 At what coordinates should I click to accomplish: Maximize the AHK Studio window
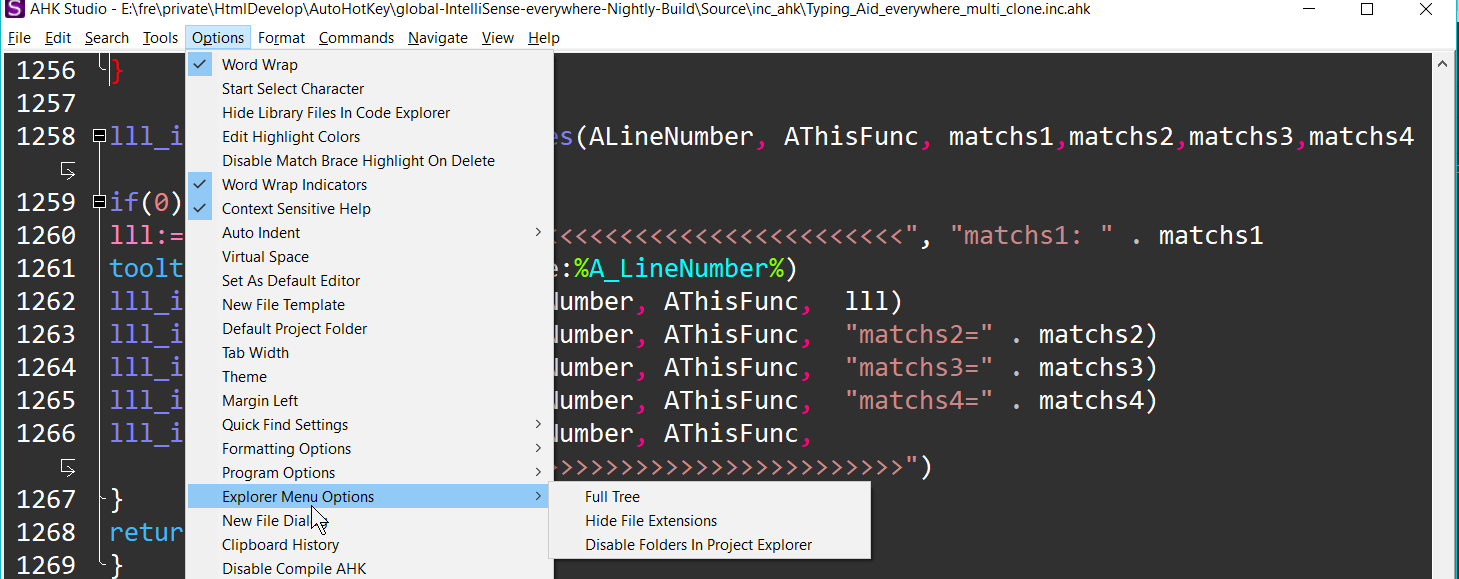[1367, 10]
